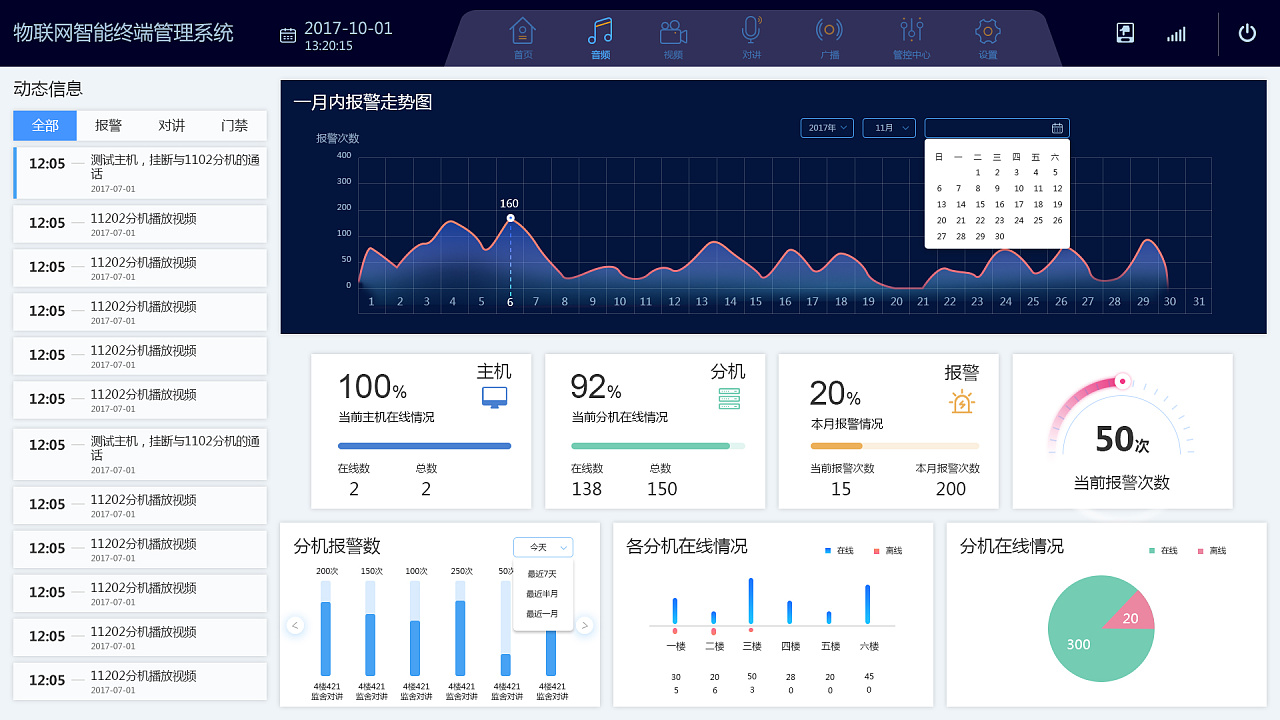Select the 广播 broadcast icon
This screenshot has width=1280, height=720.
(828, 31)
